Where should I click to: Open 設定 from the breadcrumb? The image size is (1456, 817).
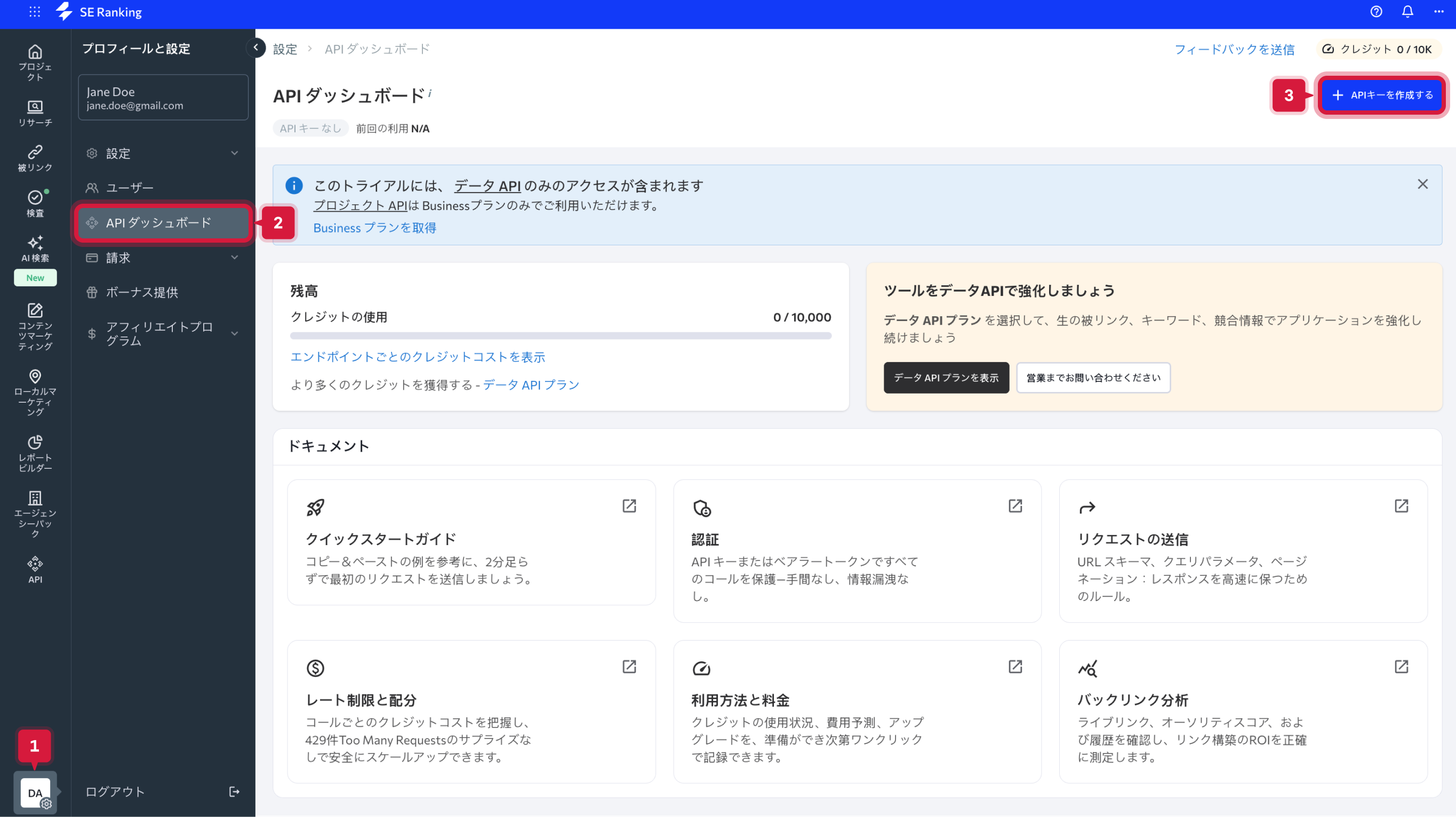pos(285,49)
